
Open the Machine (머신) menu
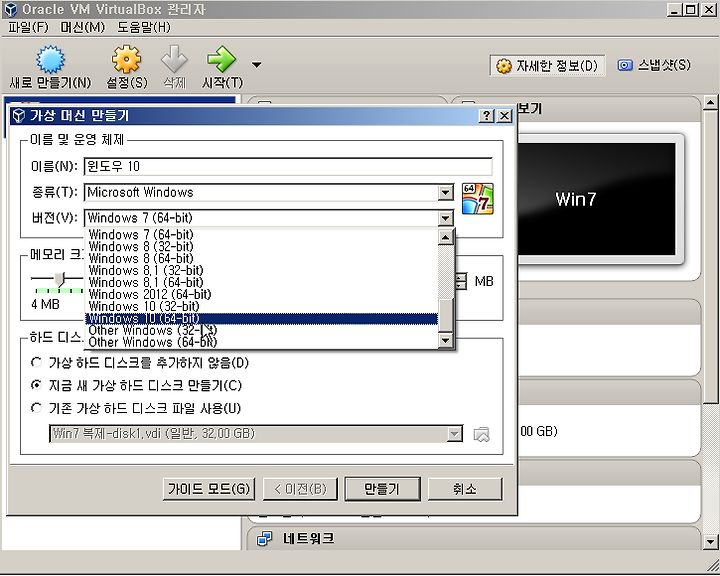pos(83,27)
